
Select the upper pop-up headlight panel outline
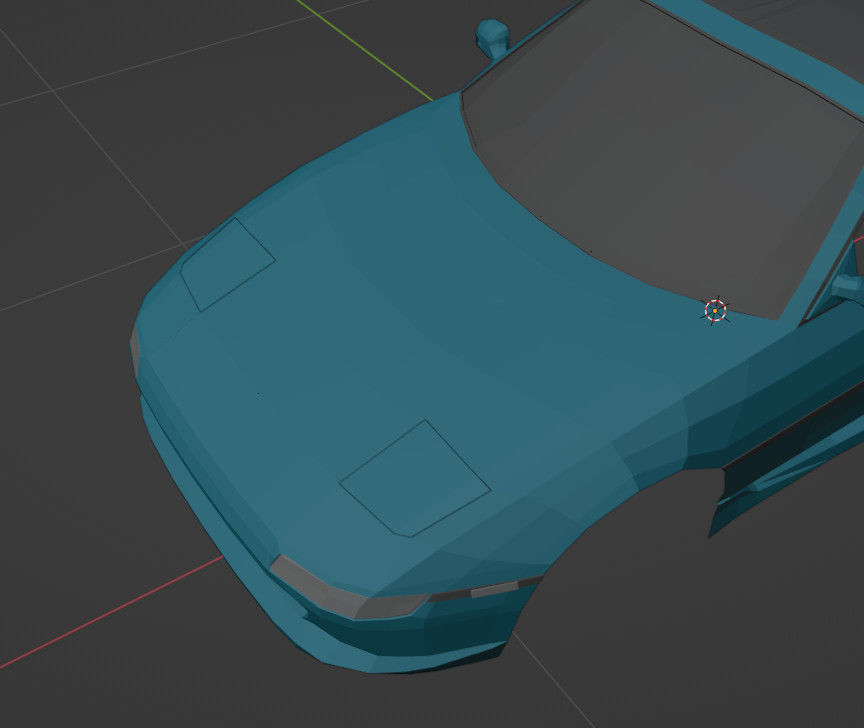pyautogui.click(x=227, y=264)
